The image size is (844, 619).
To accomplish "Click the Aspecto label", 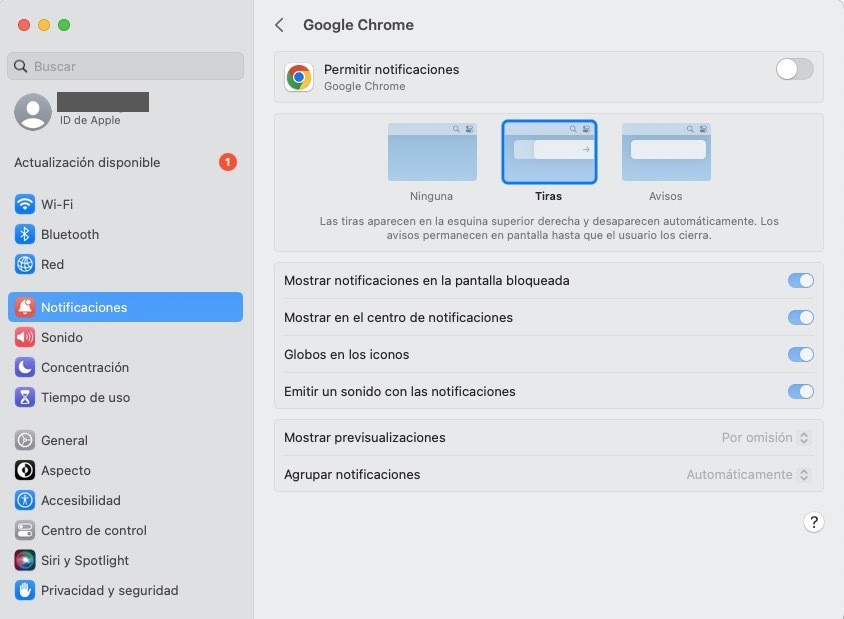I will [x=66, y=471].
